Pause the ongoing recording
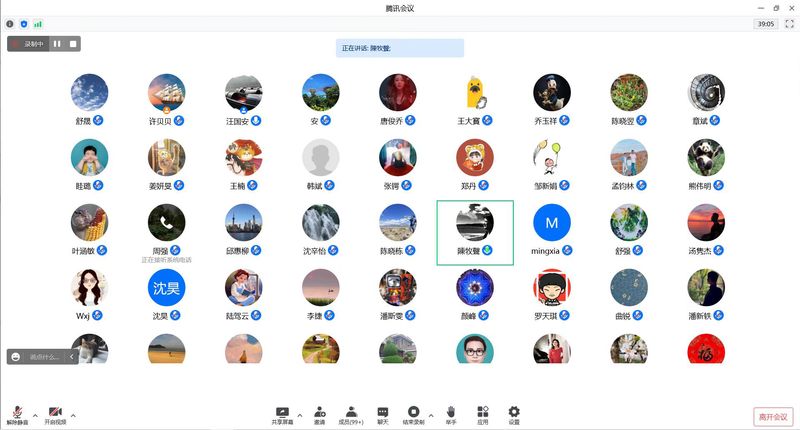Viewport: 800px width, 430px height. coord(57,44)
